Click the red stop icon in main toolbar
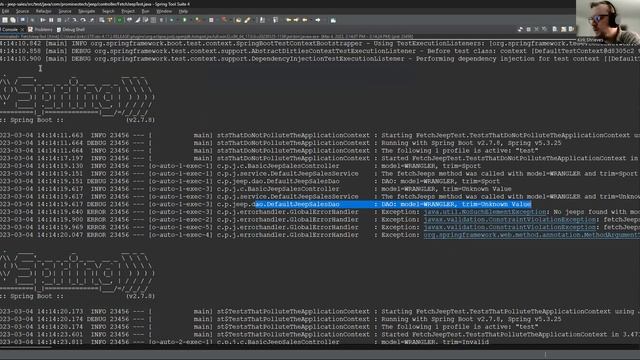The width and height of the screenshot is (640, 360). pyautogui.click(x=211, y=20)
